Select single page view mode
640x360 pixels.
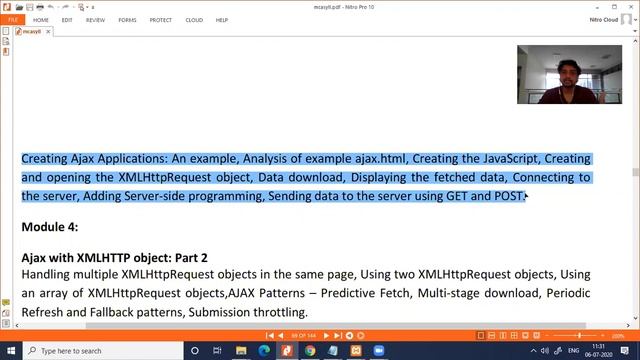point(481,336)
